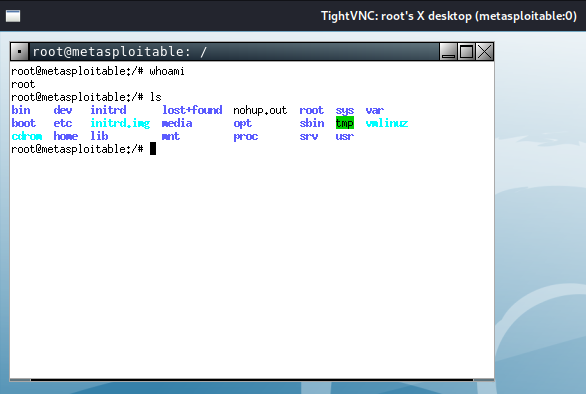
Task: Close the root@metasploitable terminal window
Action: (484, 52)
